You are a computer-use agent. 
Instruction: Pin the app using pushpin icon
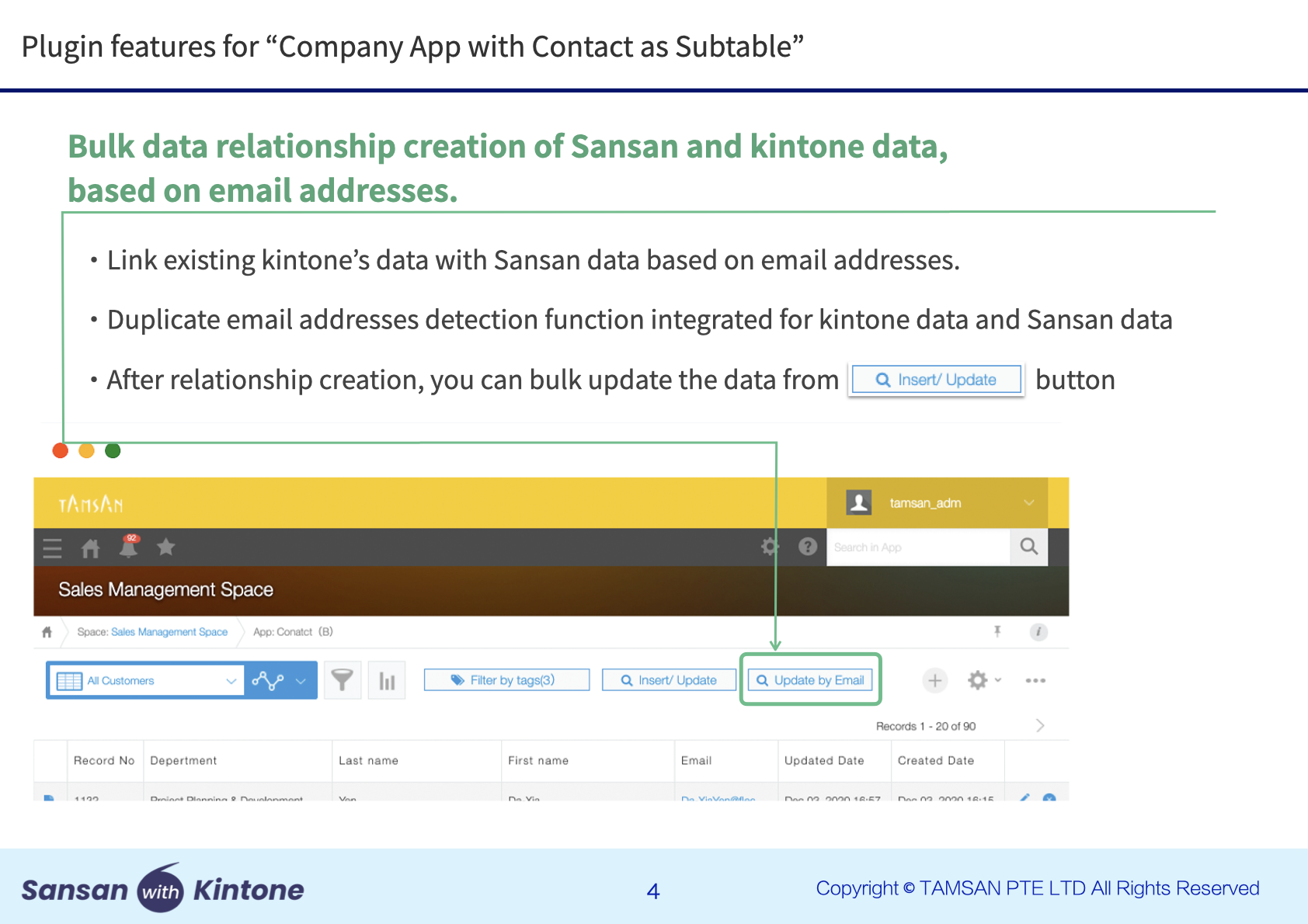pyautogui.click(x=997, y=631)
